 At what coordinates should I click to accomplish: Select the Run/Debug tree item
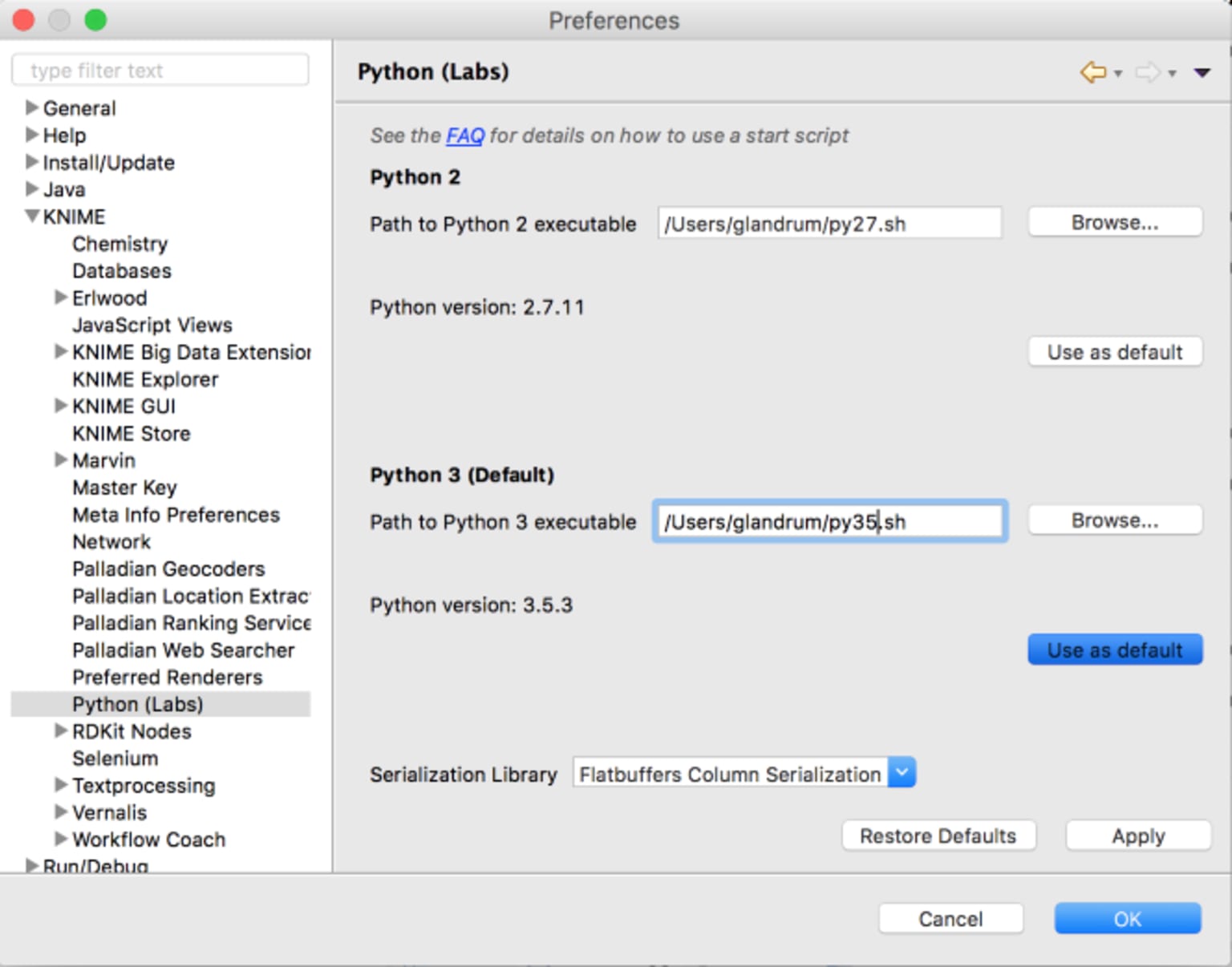95,865
